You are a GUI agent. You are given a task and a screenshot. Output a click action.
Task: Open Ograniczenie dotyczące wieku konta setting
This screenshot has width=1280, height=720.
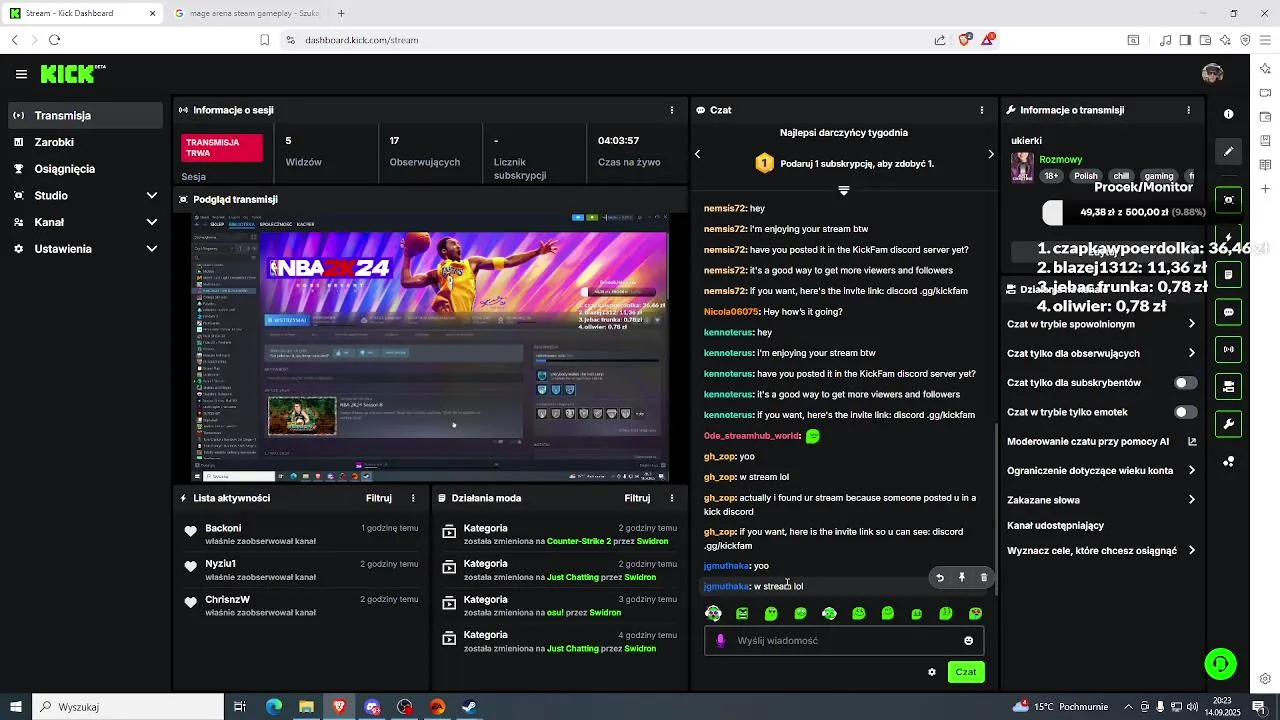1102,471
